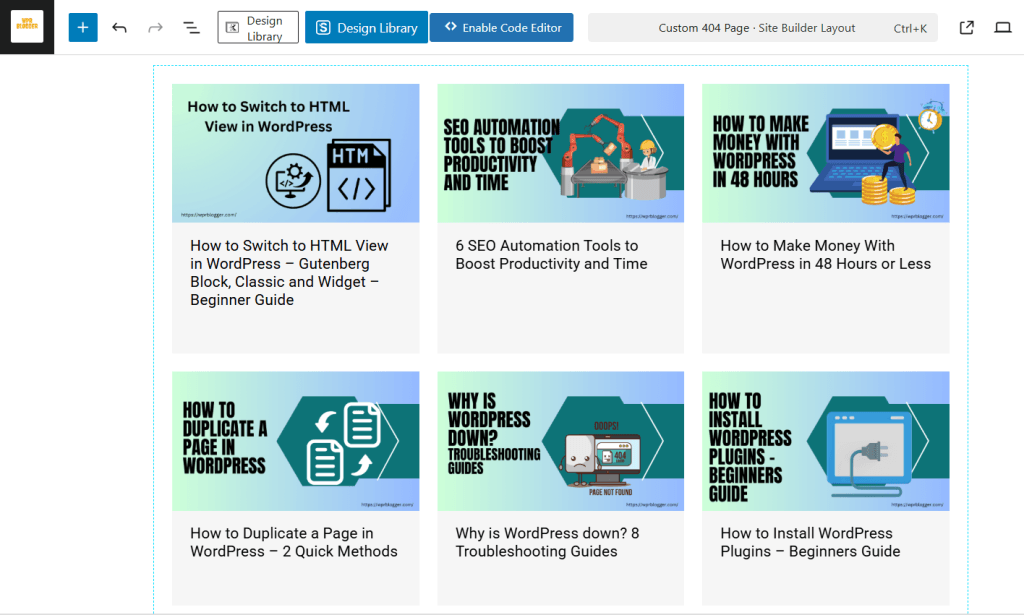Enable Code Editor
Screen dimensions: 1024x615
pos(502,27)
